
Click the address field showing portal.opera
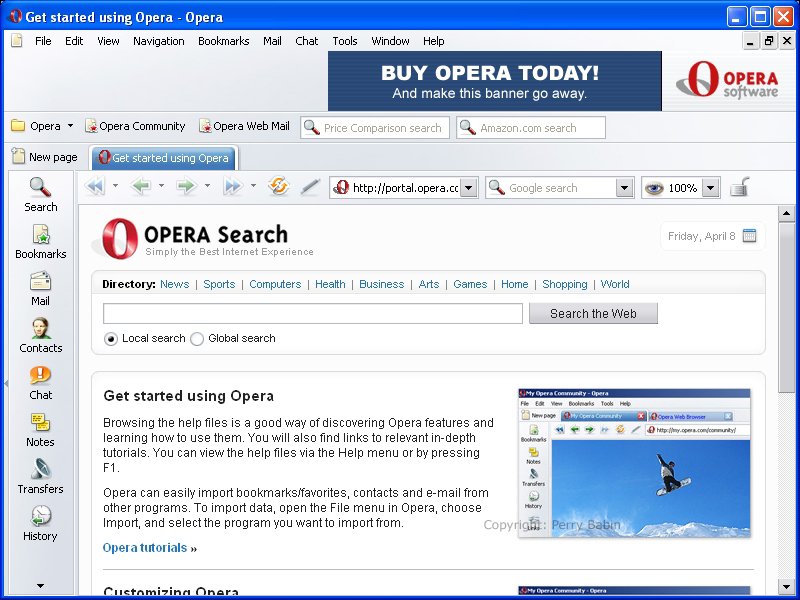(396, 188)
